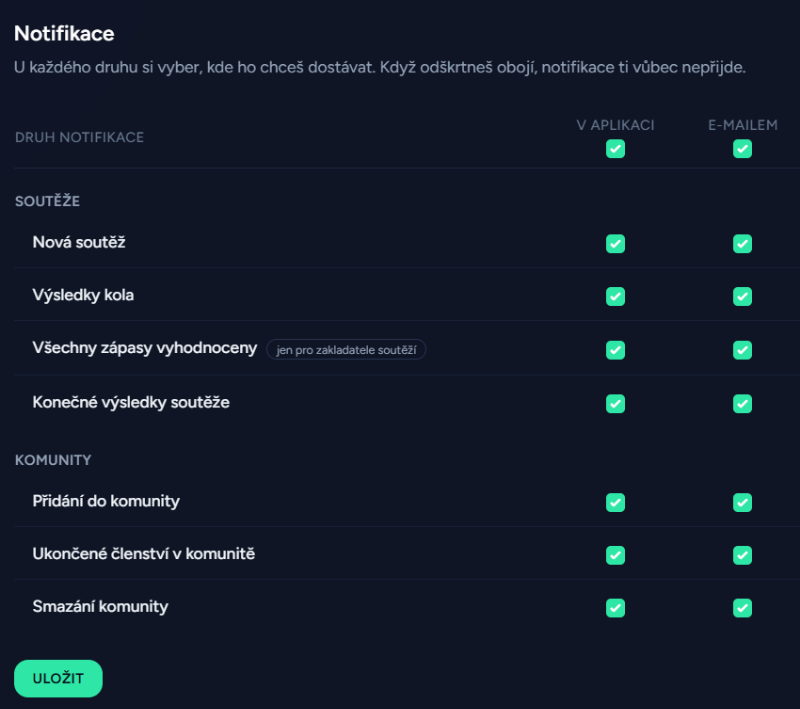The width and height of the screenshot is (800, 709).
Task: Toggle in-app checkbox for Výsledky kola
Action: [x=615, y=296]
